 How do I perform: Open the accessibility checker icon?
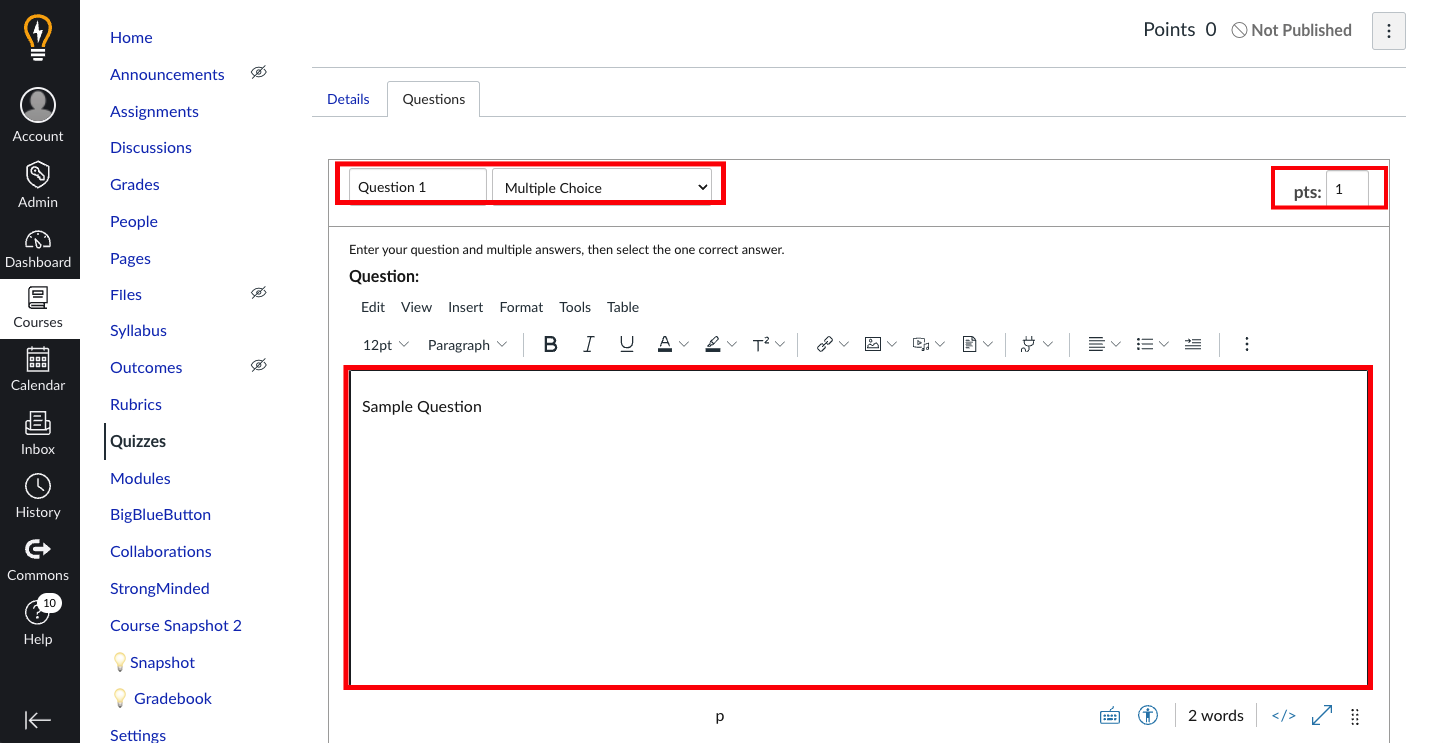1148,715
